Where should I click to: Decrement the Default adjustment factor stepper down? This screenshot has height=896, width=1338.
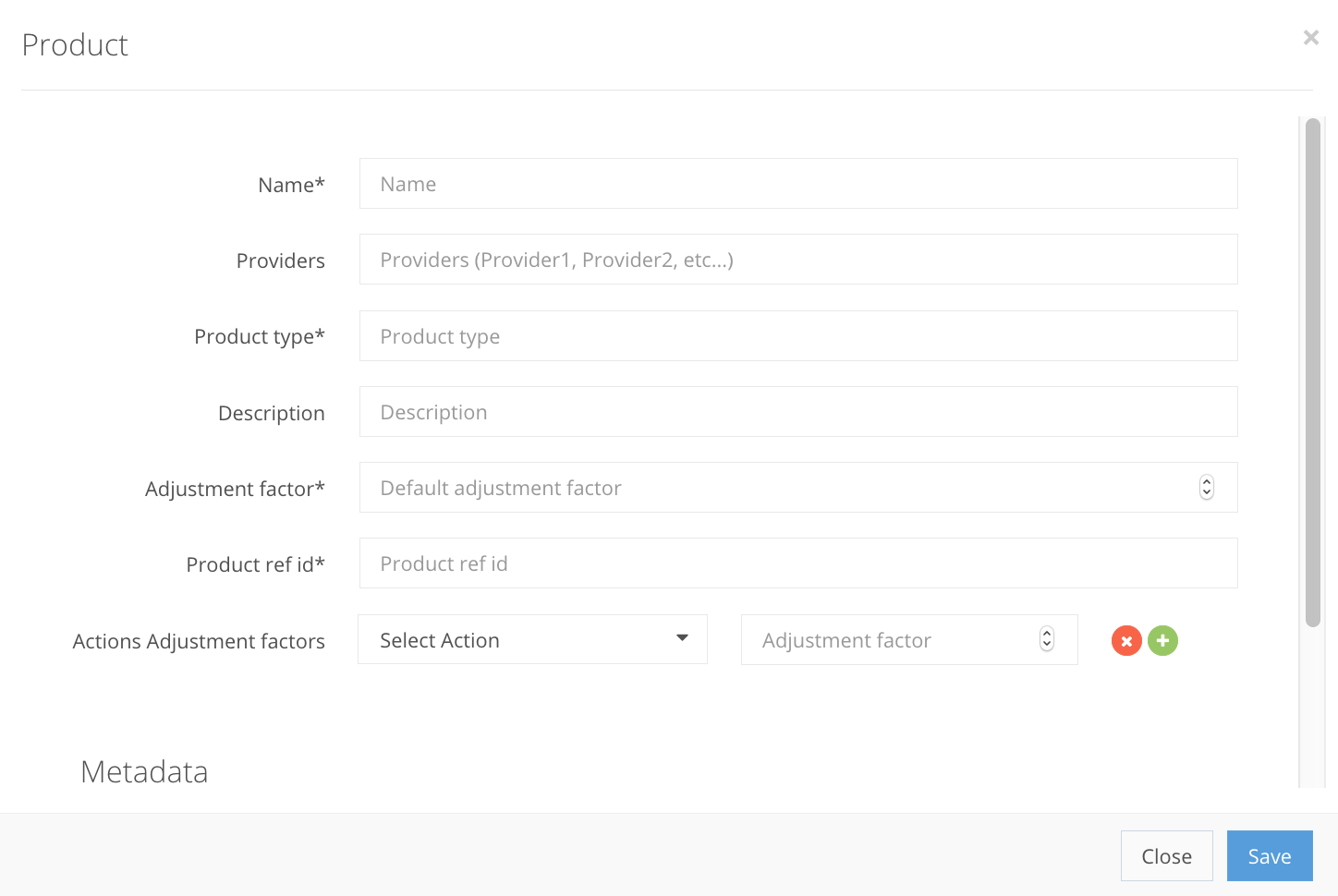(x=1207, y=491)
